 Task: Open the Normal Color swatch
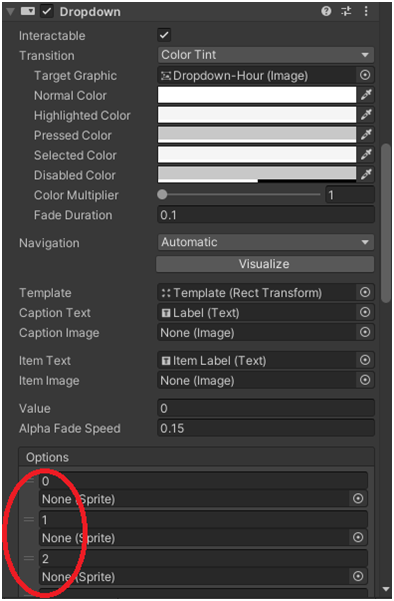click(257, 95)
